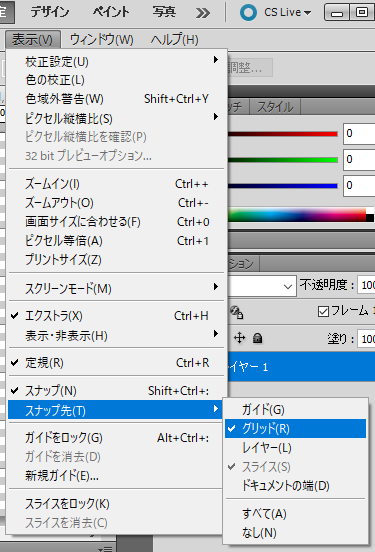Open the CS Live dropdown arrow

click(307, 13)
